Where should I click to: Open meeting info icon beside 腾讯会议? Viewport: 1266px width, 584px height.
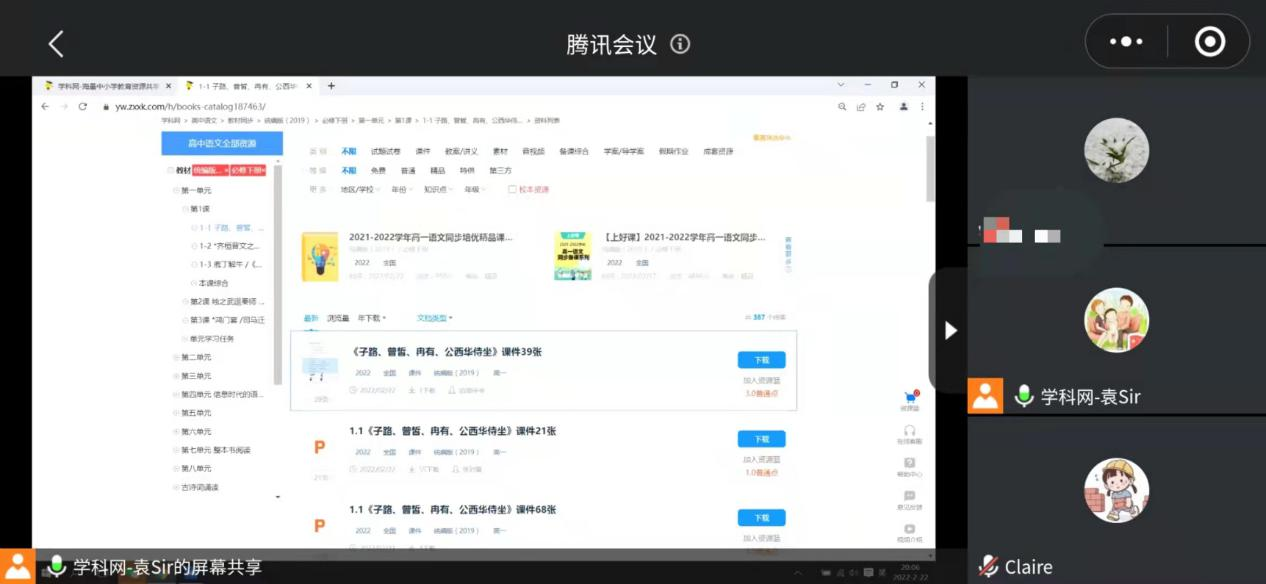click(x=680, y=44)
